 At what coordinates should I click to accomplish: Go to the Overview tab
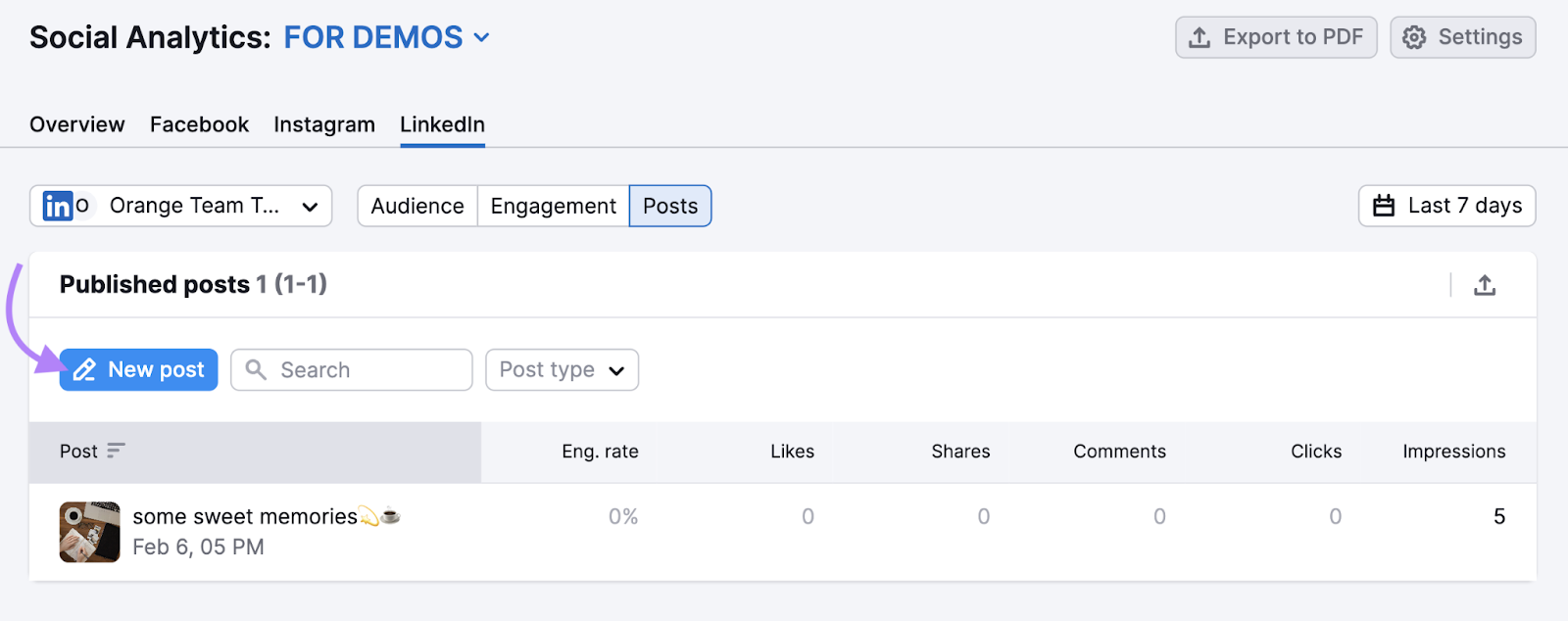[77, 124]
